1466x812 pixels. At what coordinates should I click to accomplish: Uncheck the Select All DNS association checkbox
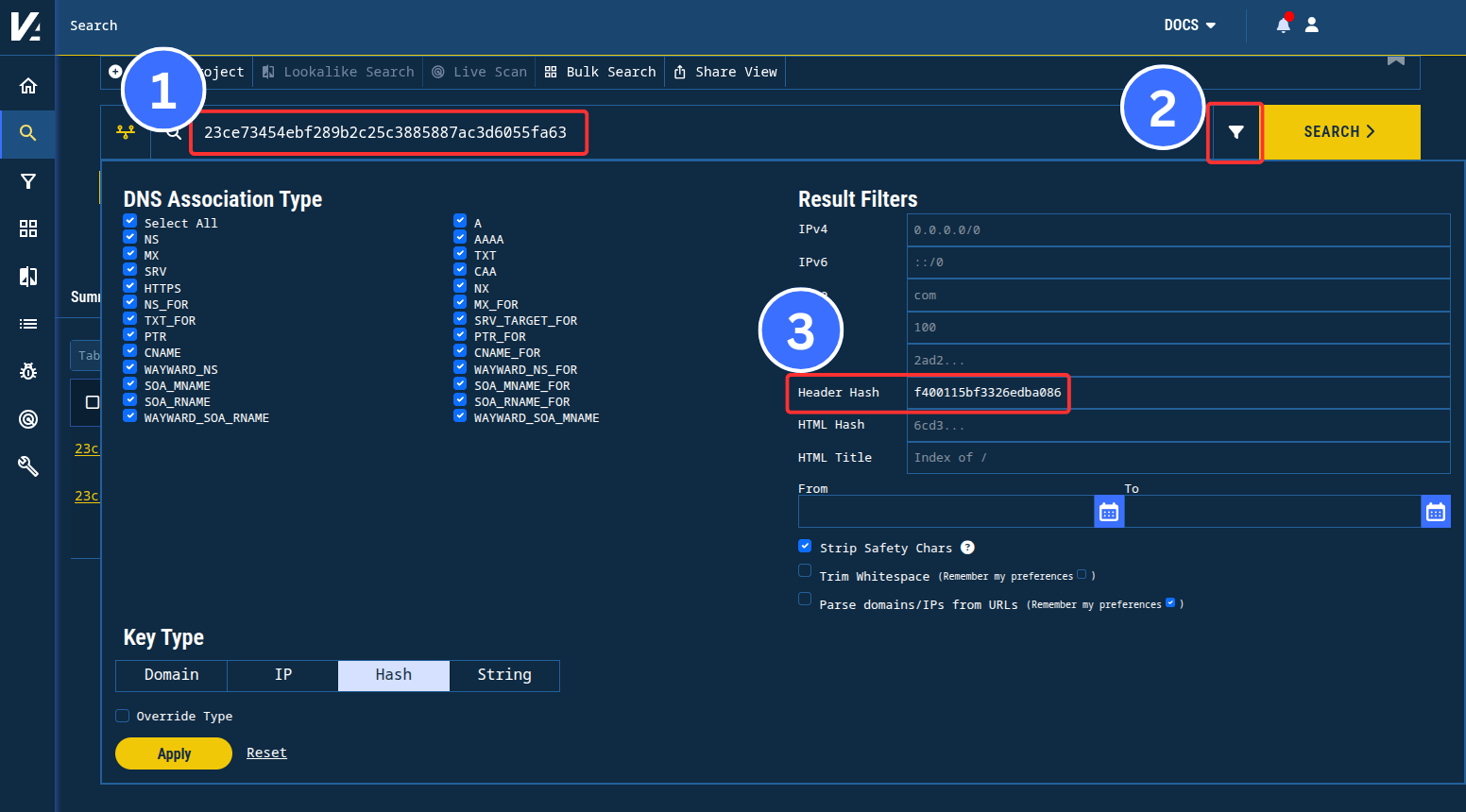[129, 222]
